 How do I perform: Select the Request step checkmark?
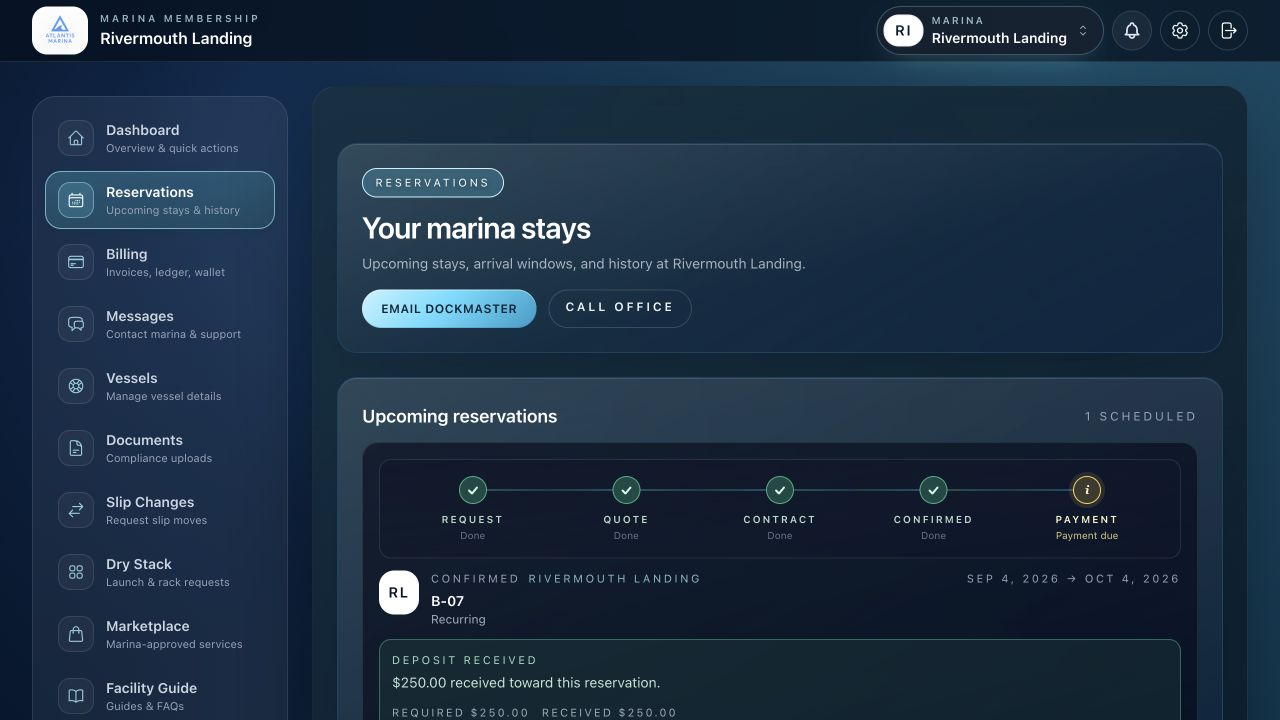pos(473,490)
